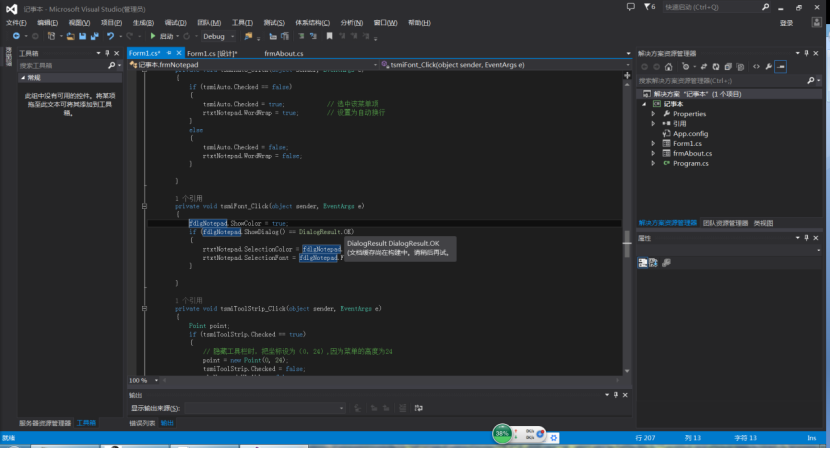
Task: Click the View Code icon in Solution Explorer
Action: [x=756, y=67]
